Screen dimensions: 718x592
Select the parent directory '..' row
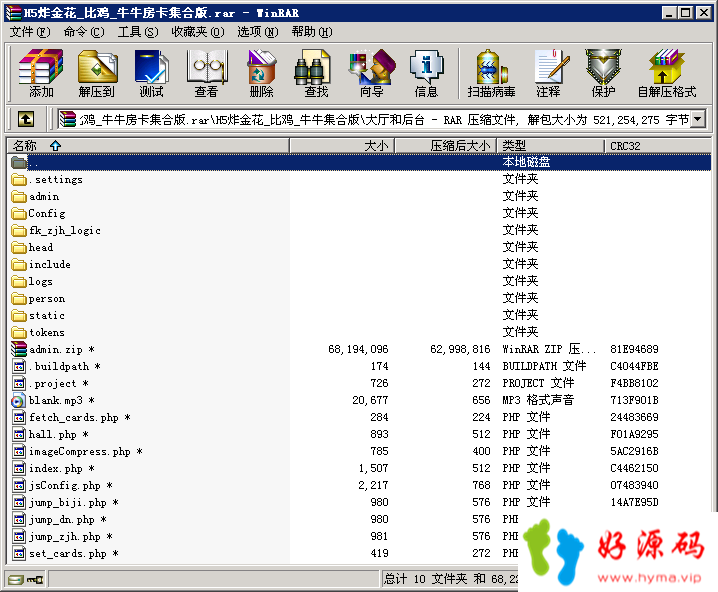[x=360, y=162]
